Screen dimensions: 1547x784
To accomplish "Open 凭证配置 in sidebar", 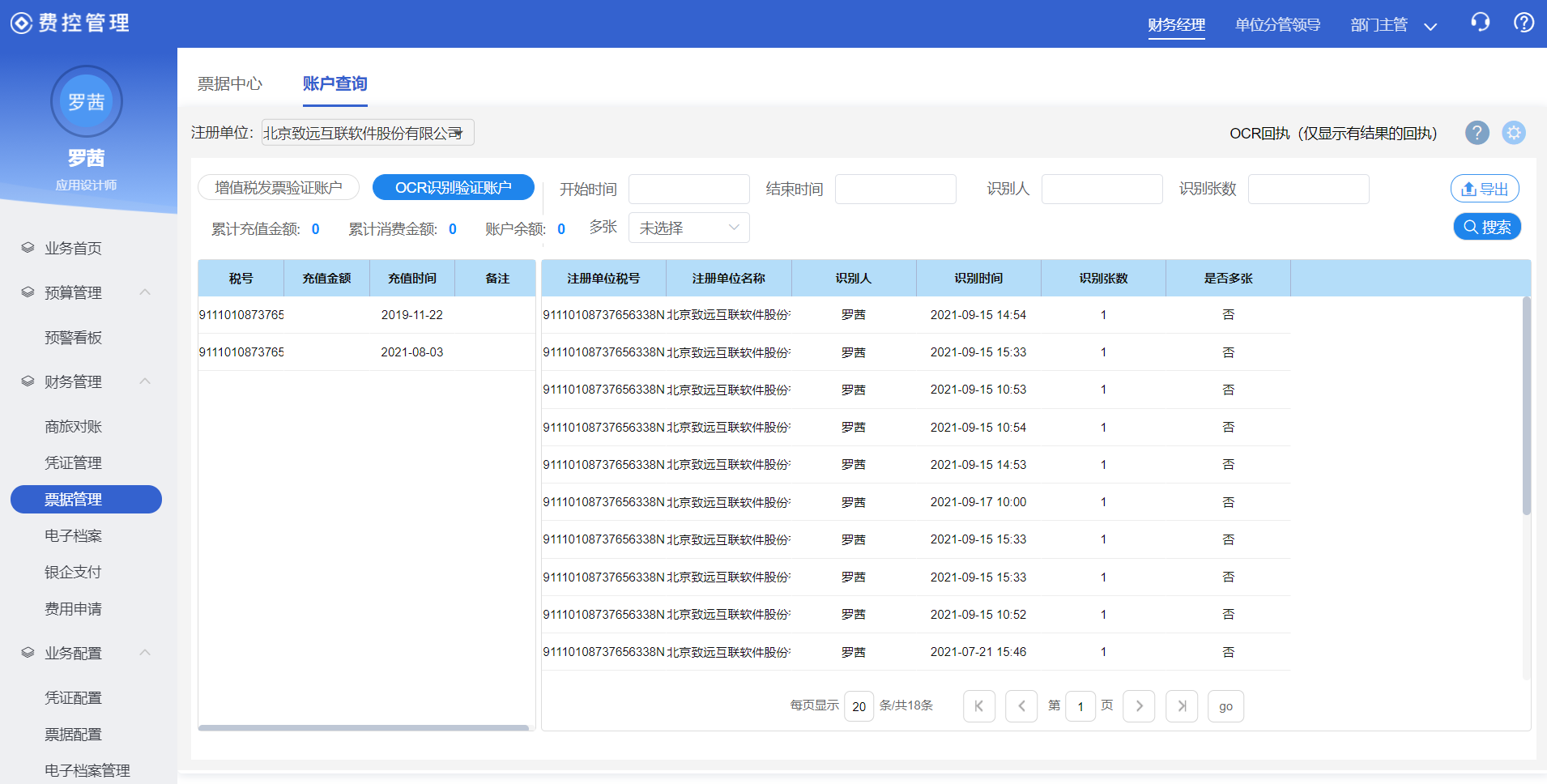I will tap(73, 698).
